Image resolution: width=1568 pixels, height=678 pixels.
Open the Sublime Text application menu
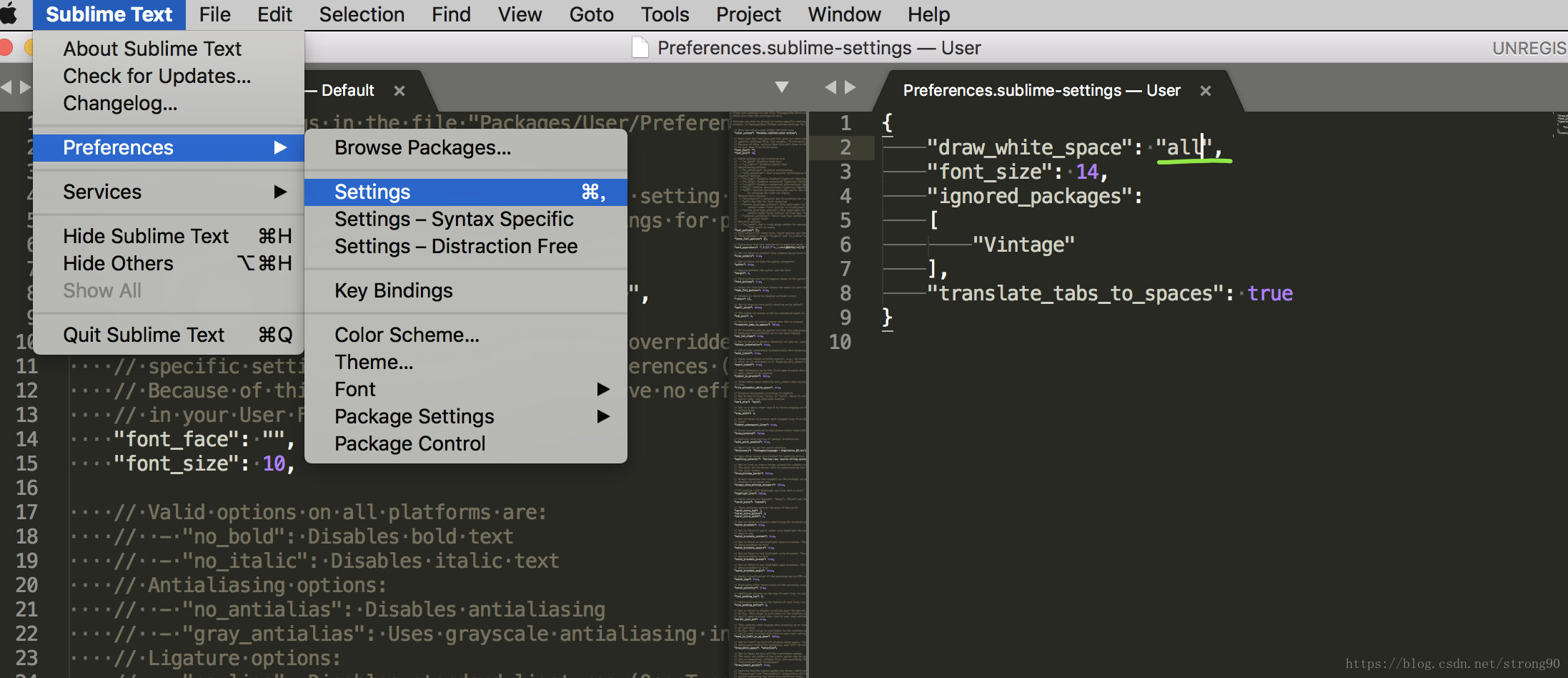click(x=109, y=14)
